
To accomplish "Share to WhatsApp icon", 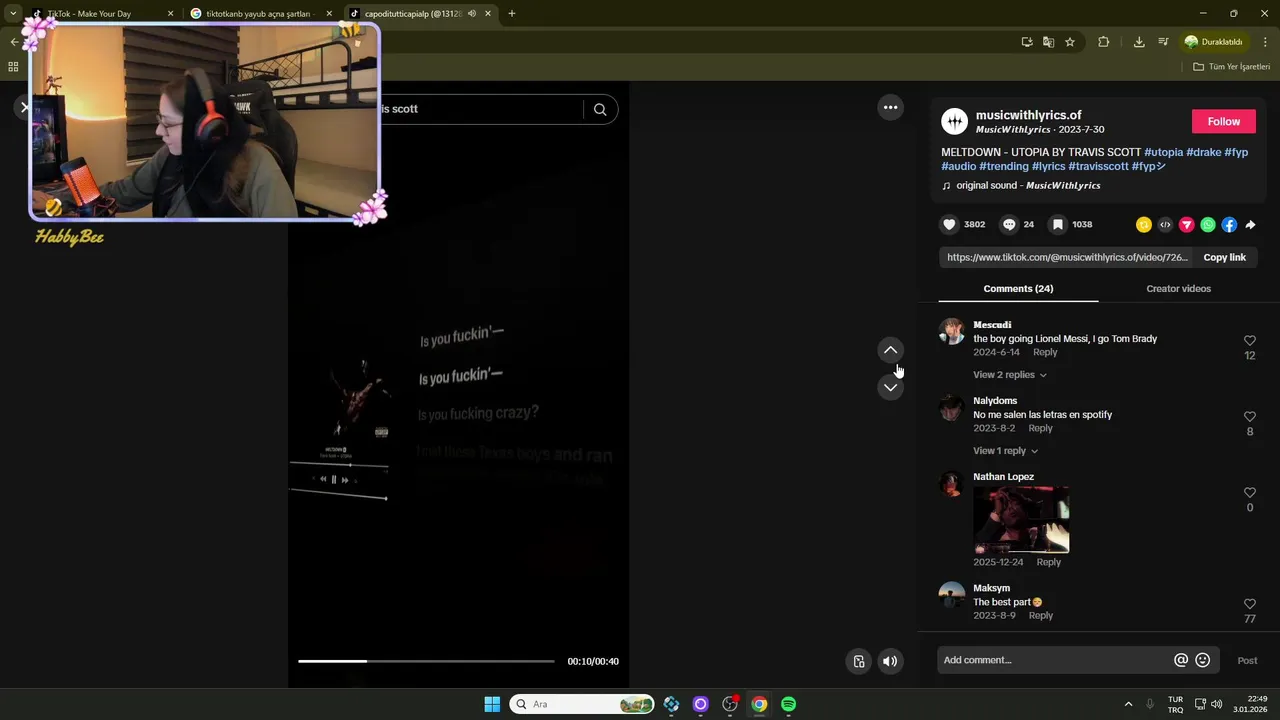I will (1208, 225).
